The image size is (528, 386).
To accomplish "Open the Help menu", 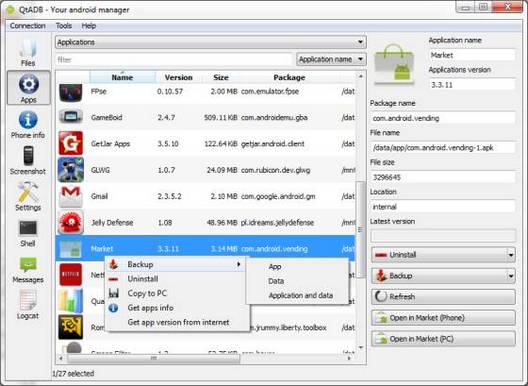I will coord(89,26).
